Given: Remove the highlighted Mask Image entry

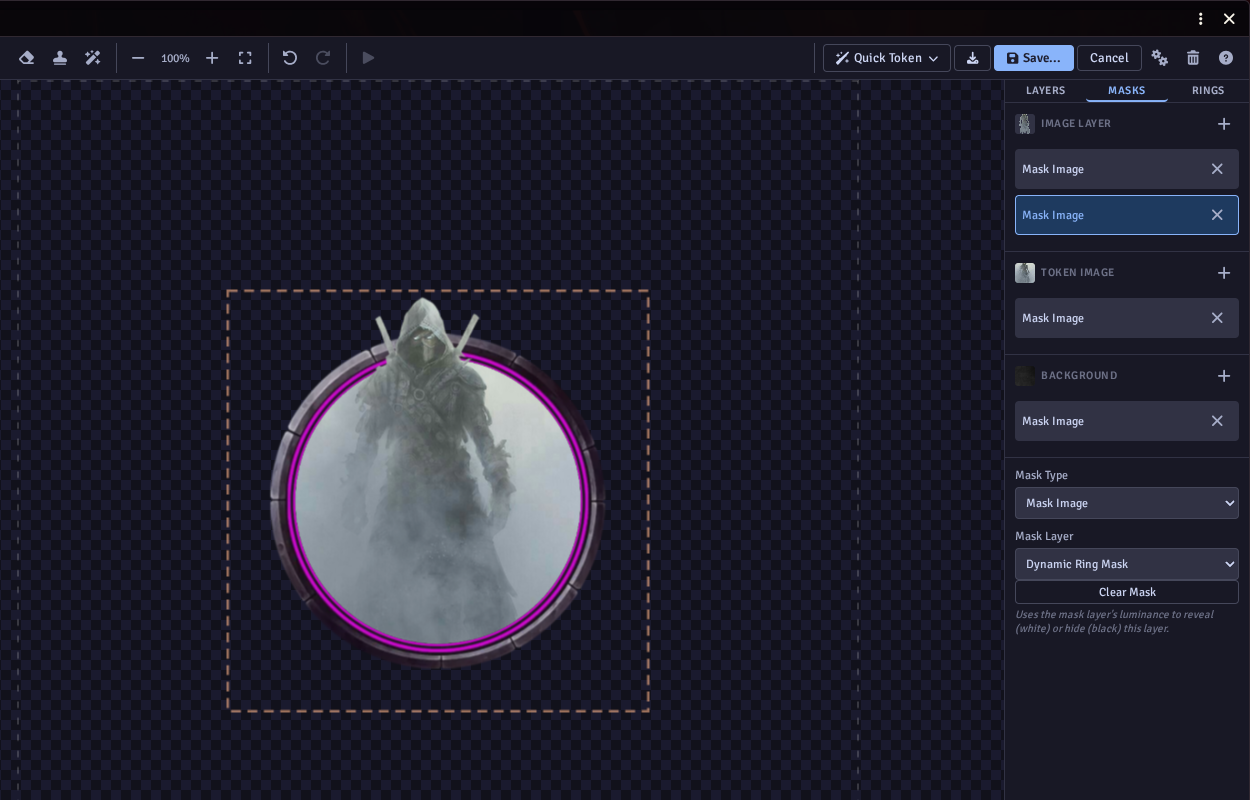Looking at the screenshot, I should pyautogui.click(x=1217, y=215).
